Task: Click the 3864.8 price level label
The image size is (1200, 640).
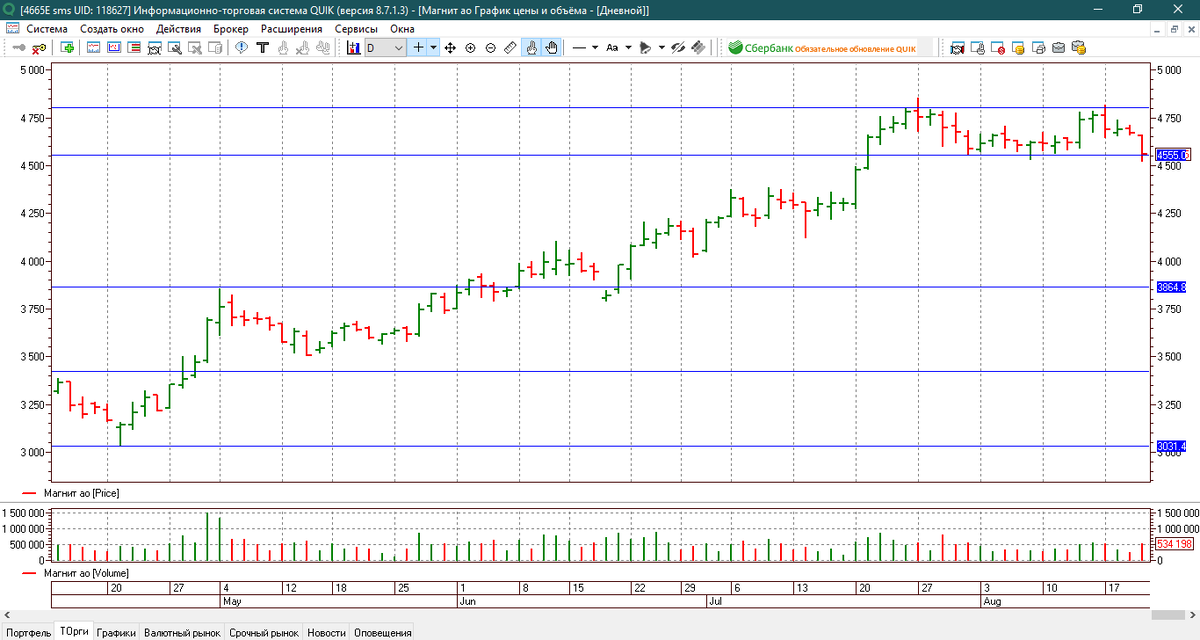Action: (x=1172, y=287)
